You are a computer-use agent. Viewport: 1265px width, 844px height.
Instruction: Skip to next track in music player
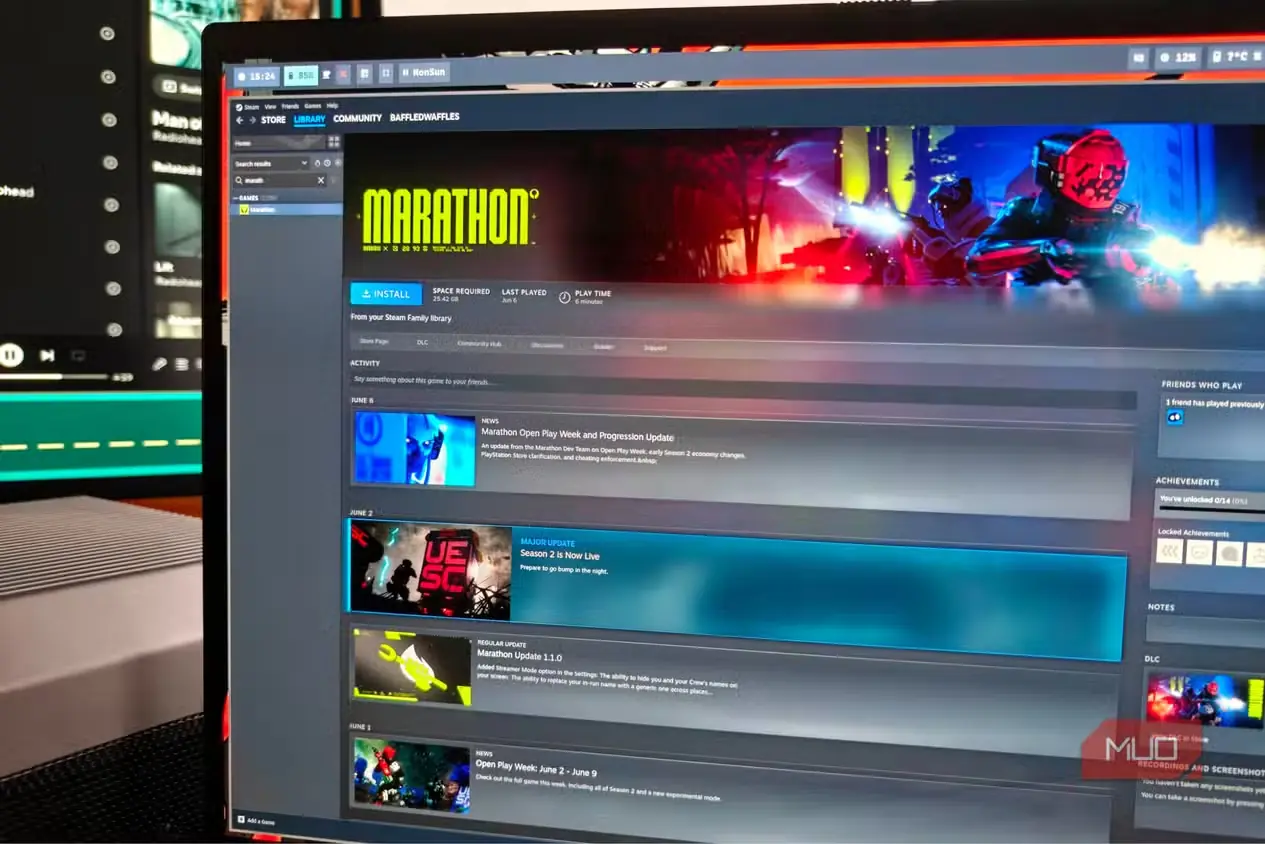[47, 355]
